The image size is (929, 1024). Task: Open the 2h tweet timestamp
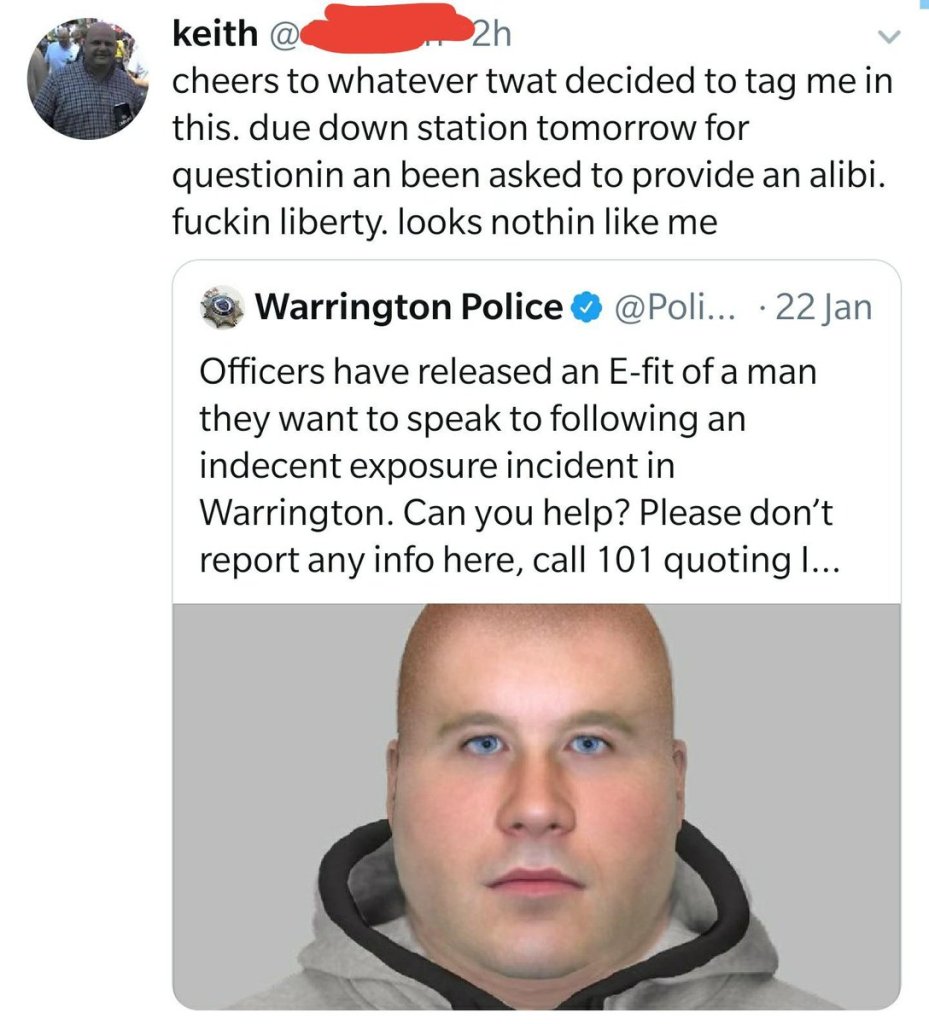(x=490, y=35)
